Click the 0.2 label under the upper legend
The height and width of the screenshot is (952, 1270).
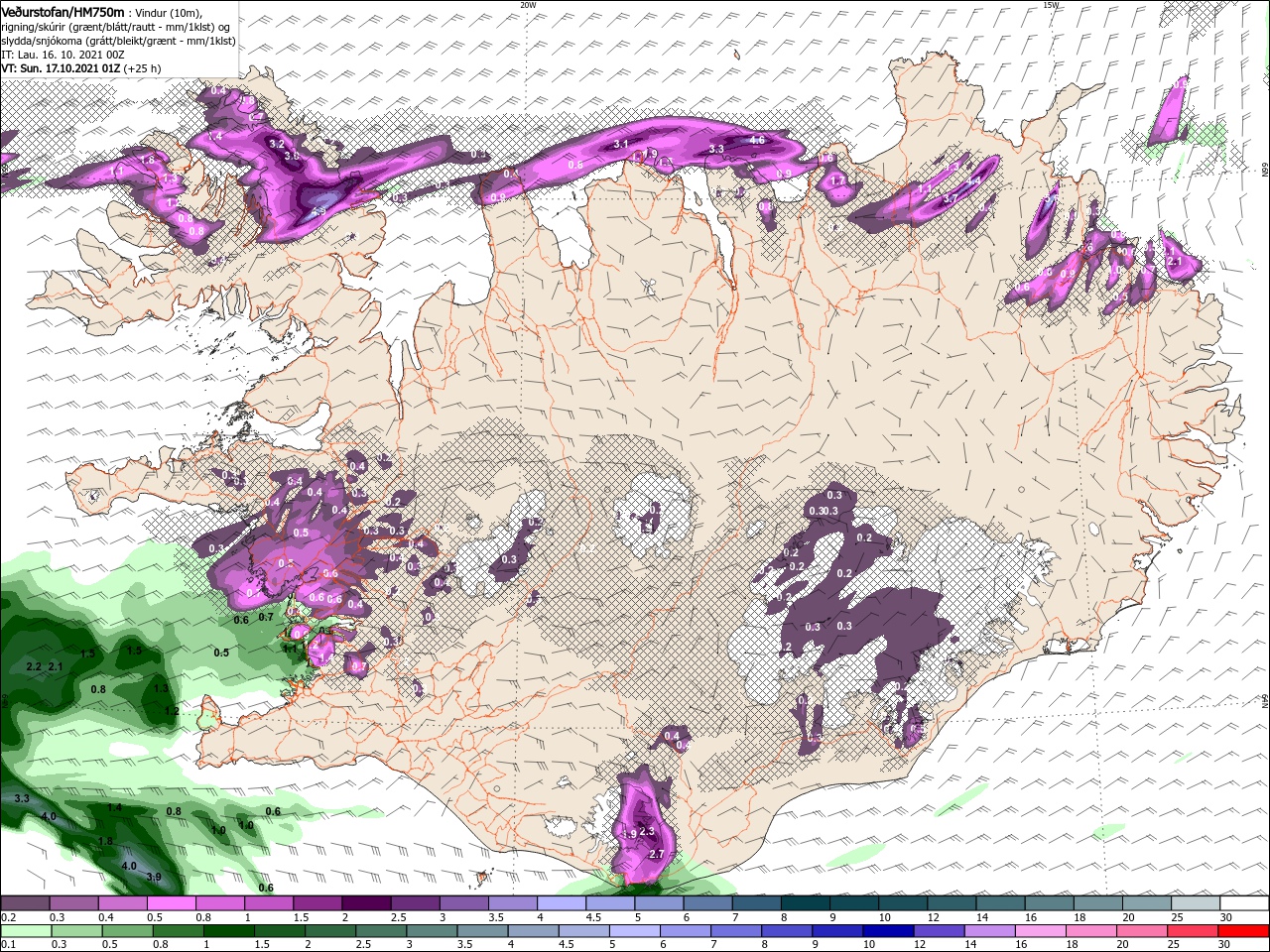tap(9, 917)
